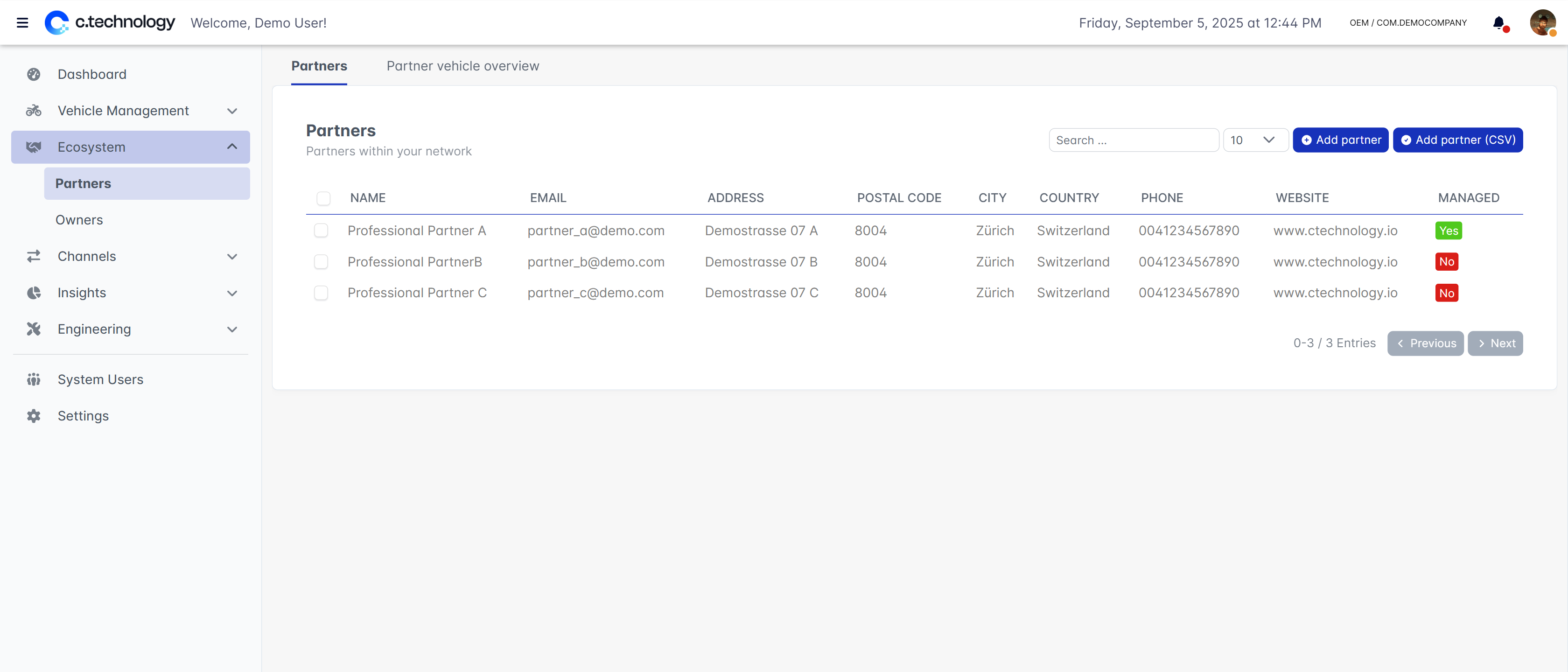1568x672 pixels.
Task: Click the Add partner button
Action: click(x=1340, y=140)
